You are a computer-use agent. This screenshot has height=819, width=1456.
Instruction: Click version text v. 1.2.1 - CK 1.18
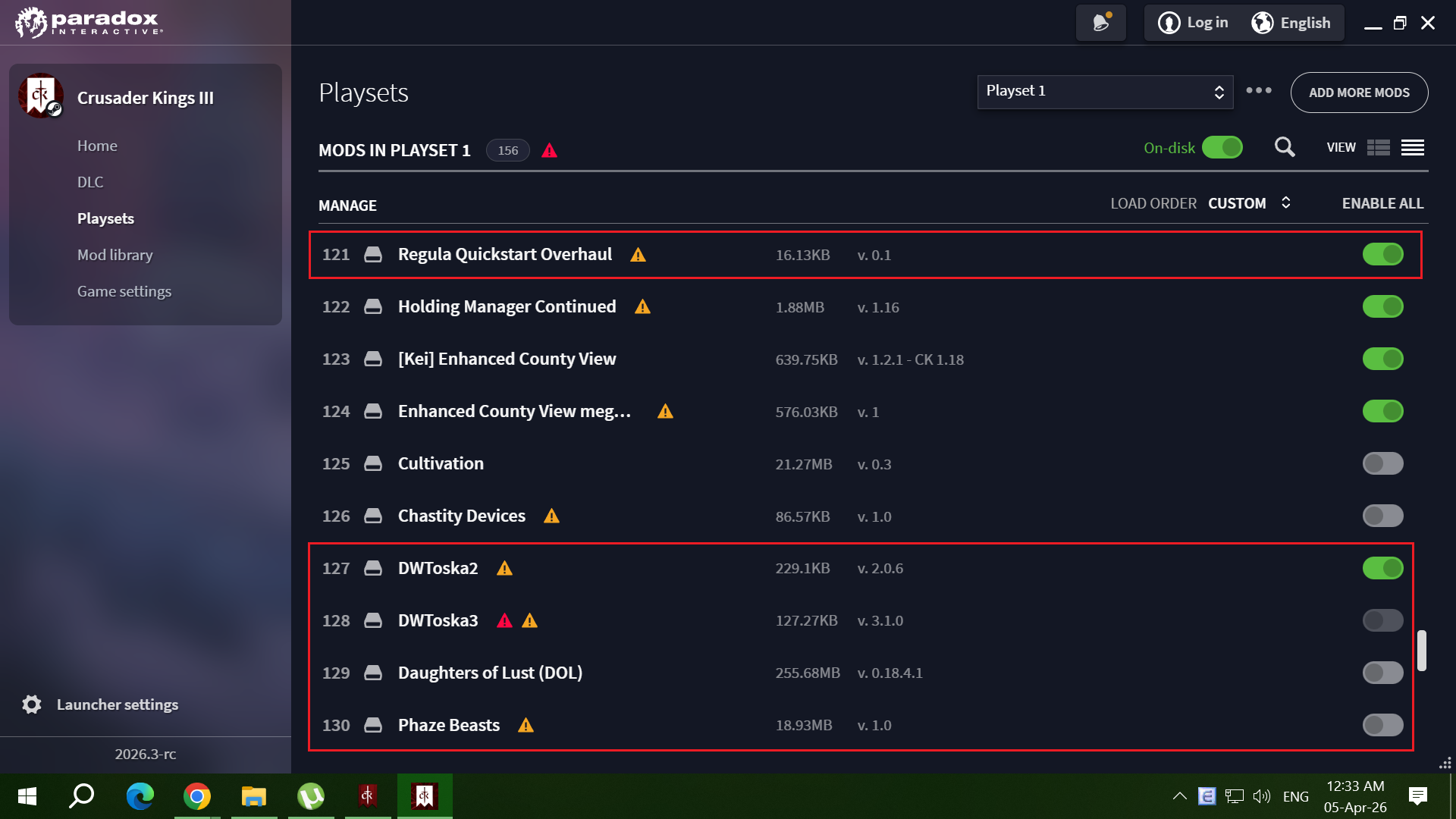pos(910,360)
